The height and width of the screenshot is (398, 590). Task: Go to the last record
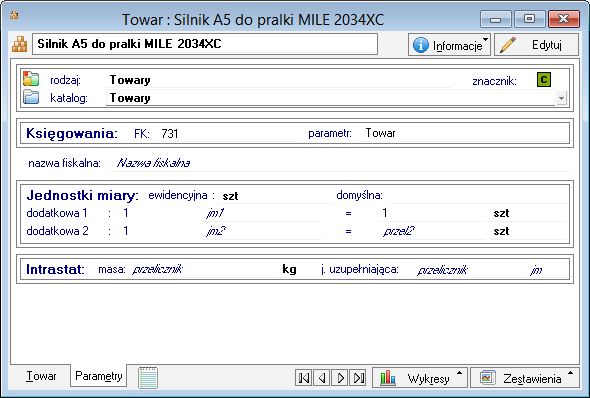358,378
